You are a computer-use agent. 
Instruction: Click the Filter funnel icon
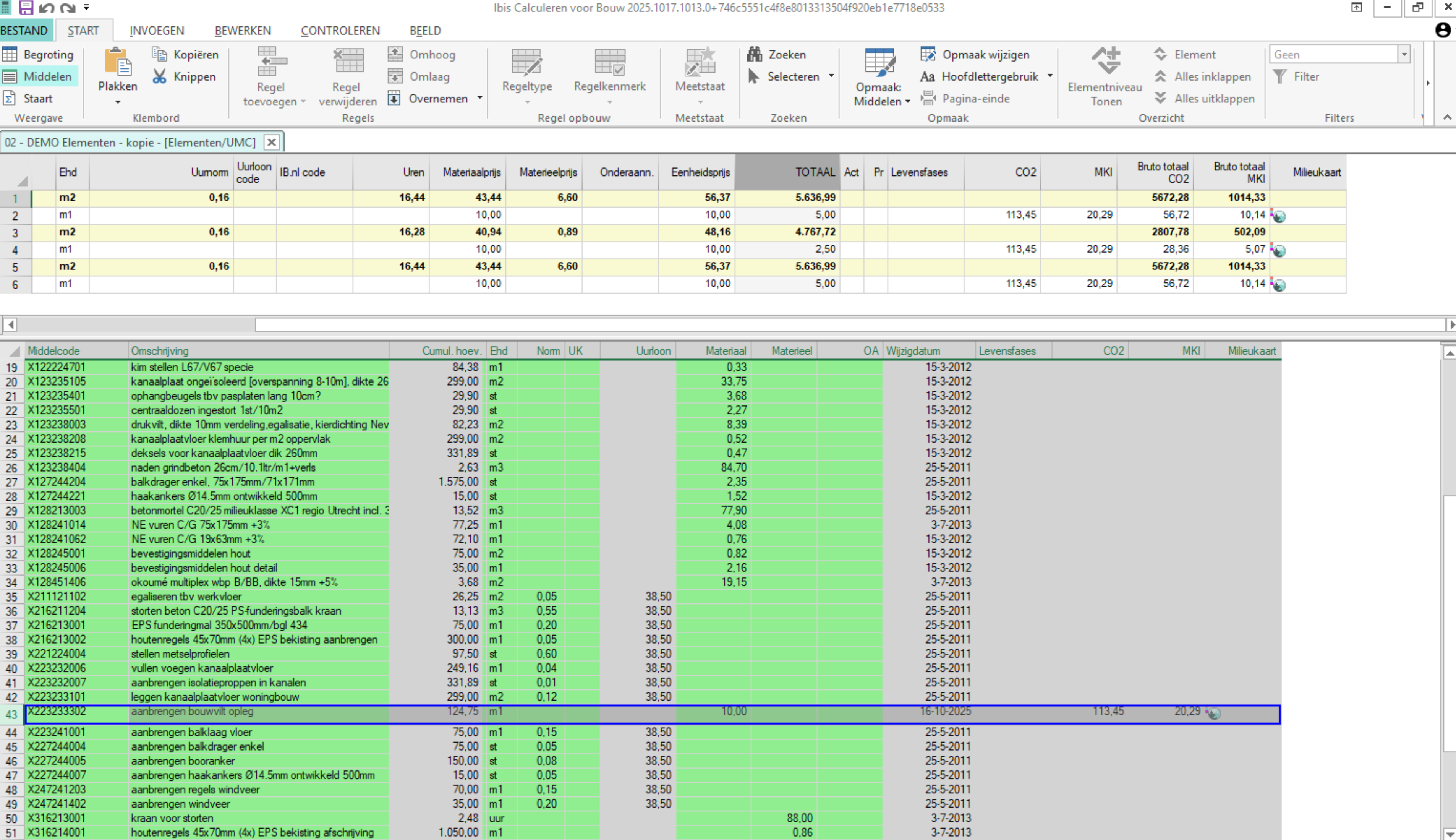[1279, 77]
